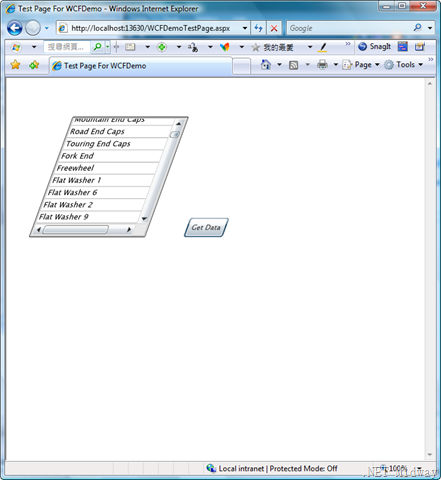Image resolution: width=441 pixels, height=480 pixels.
Task: Click the green circular toolbar icon
Action: coord(162,47)
